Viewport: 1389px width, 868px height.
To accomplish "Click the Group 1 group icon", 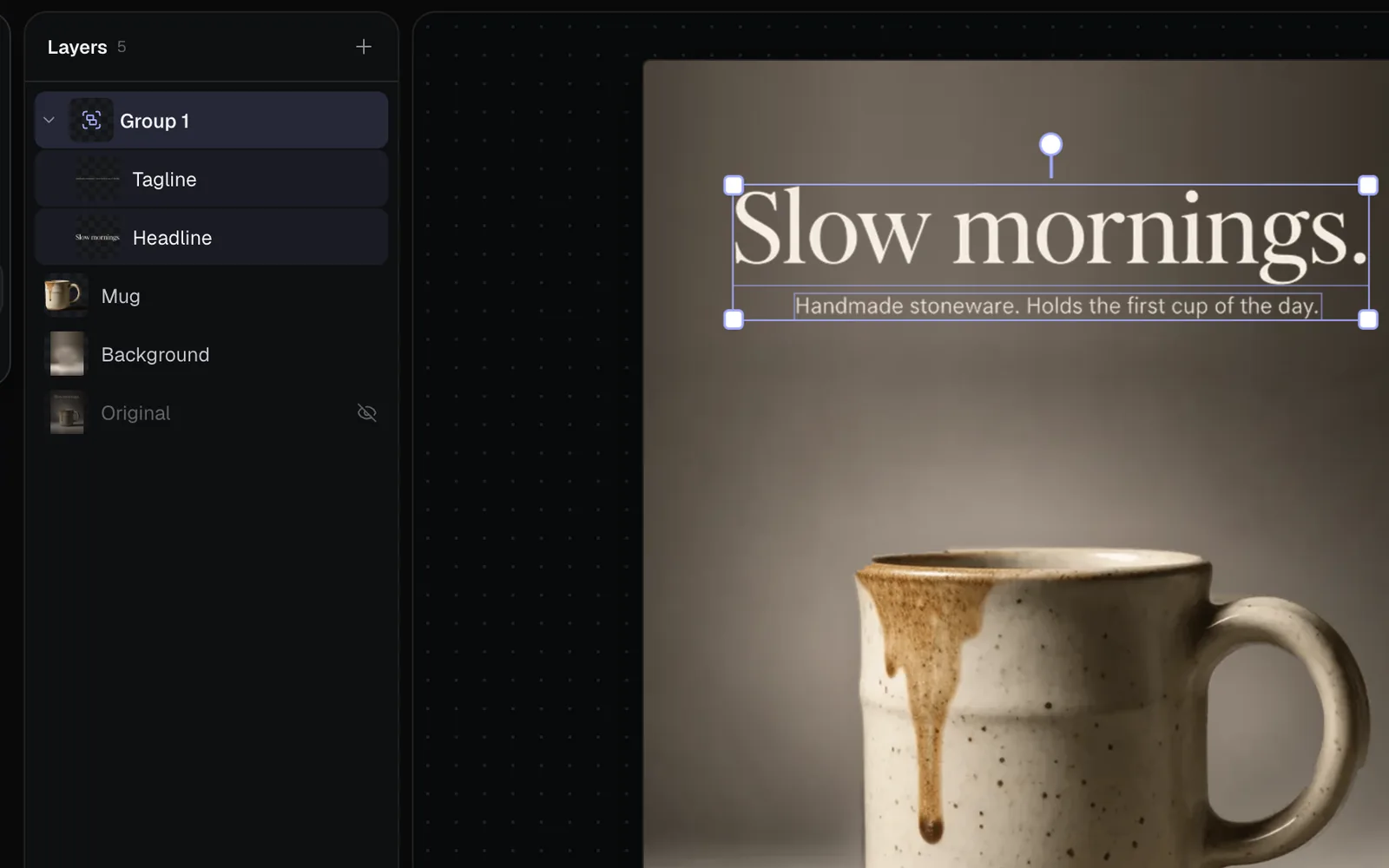I will click(x=91, y=121).
